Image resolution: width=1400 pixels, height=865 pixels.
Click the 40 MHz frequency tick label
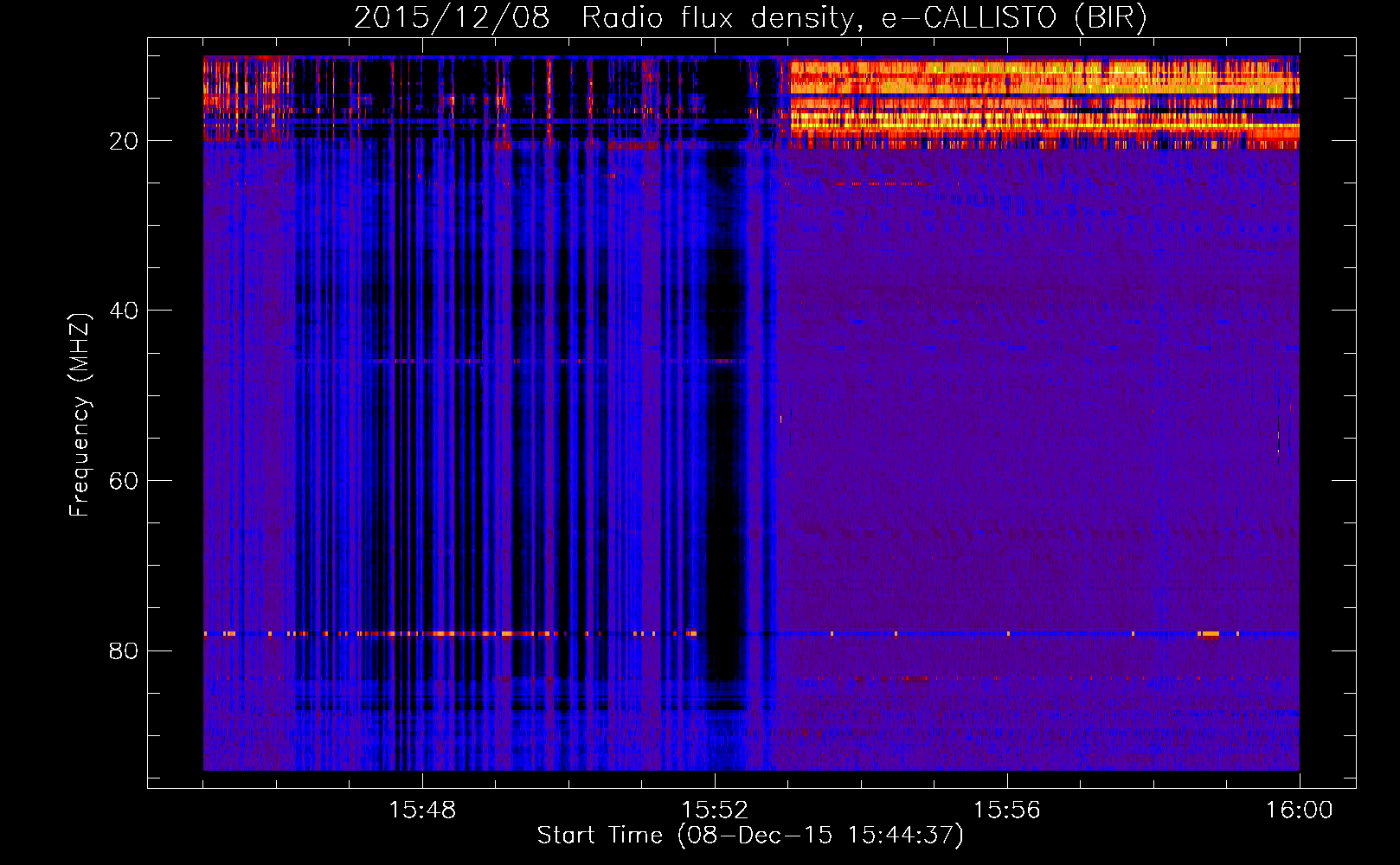click(x=125, y=311)
